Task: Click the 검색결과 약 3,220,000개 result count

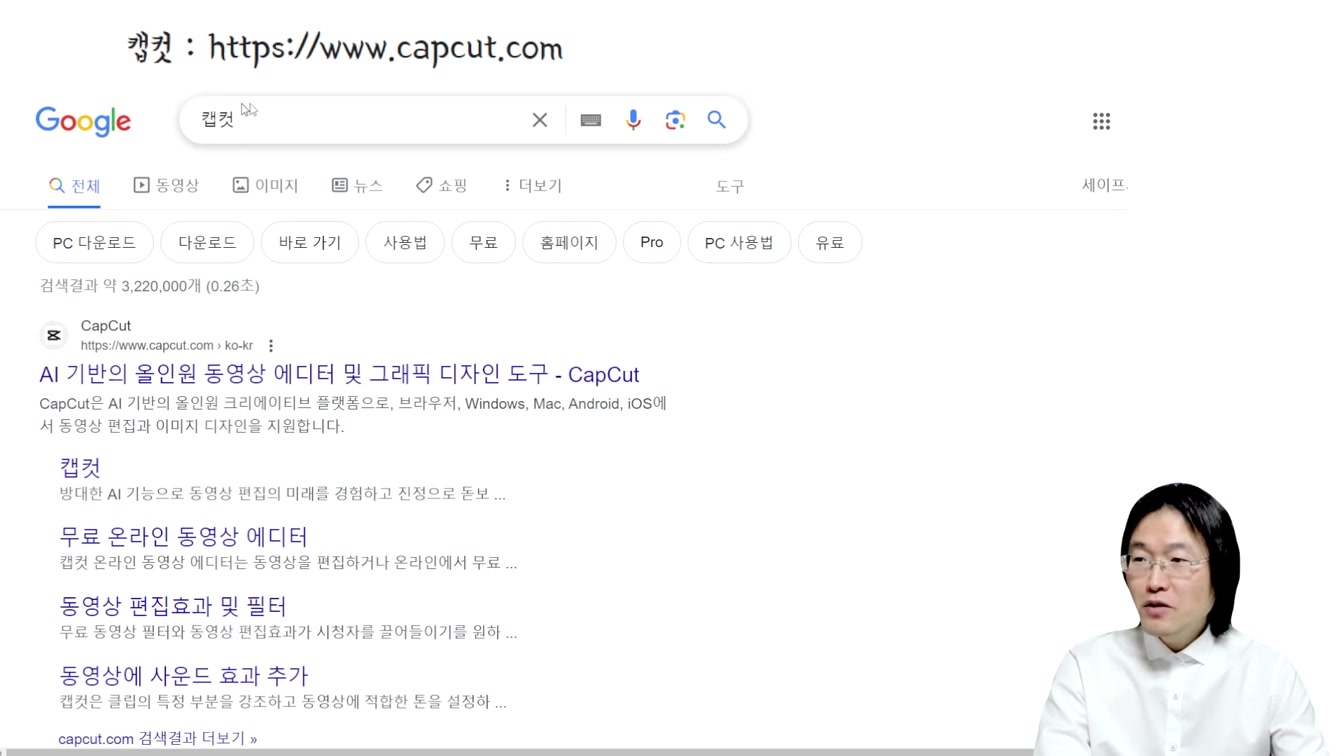Action: point(150,286)
